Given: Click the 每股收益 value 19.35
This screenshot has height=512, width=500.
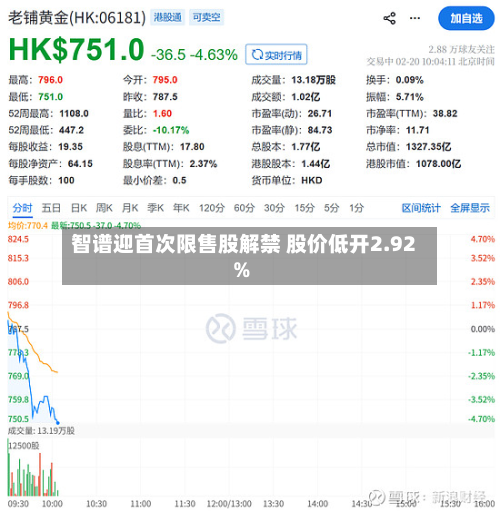Looking at the screenshot, I should click(x=71, y=147).
